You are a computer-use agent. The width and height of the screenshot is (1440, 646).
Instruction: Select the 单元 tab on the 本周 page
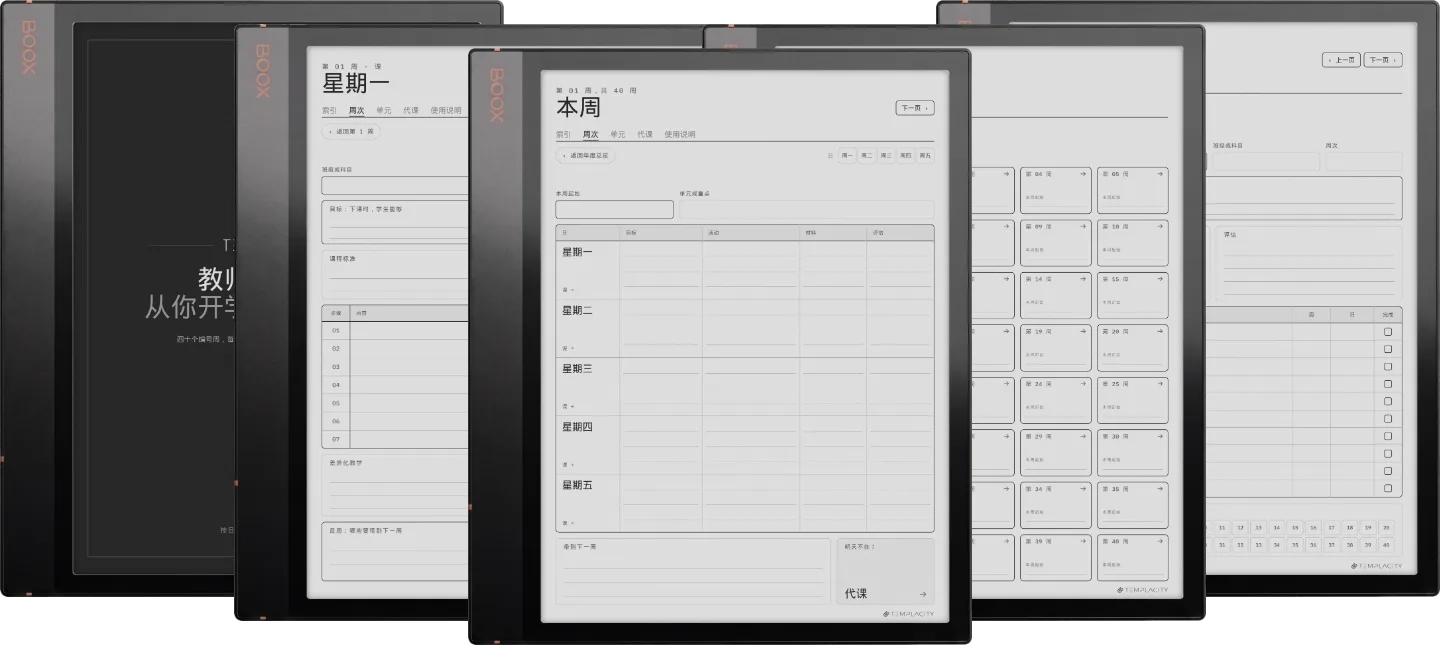618,134
